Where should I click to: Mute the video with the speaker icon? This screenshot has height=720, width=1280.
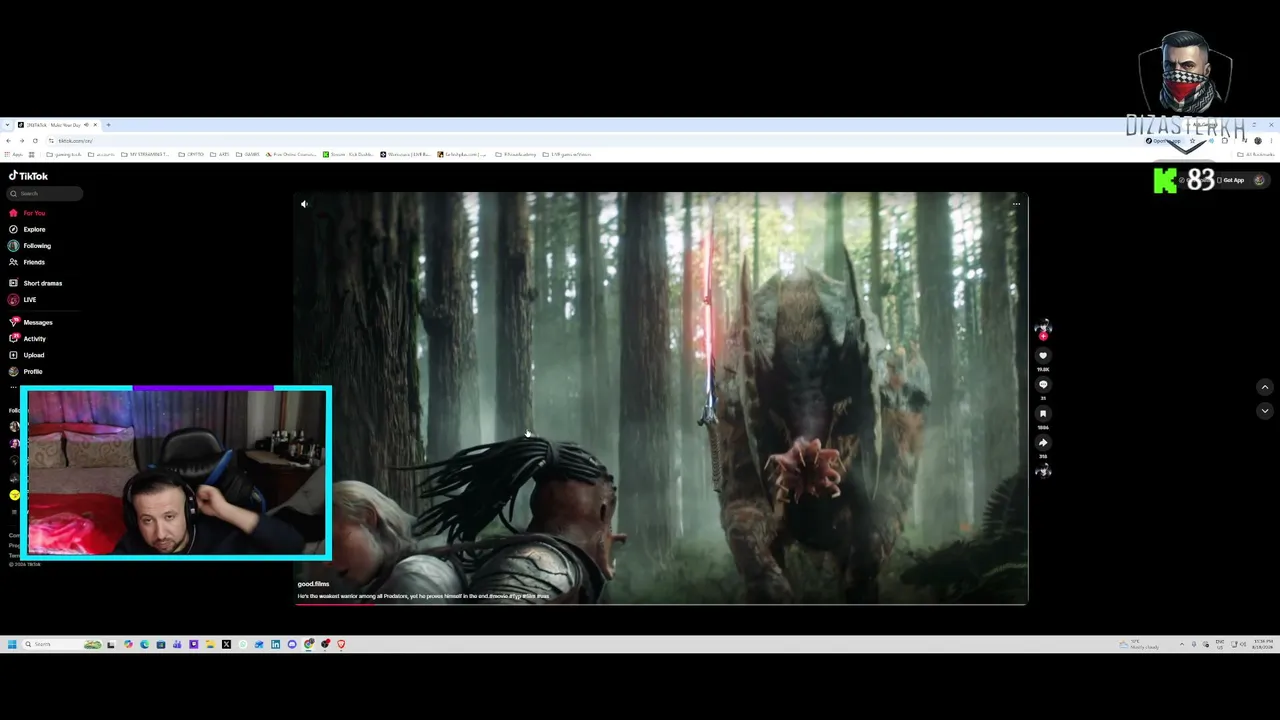pyautogui.click(x=304, y=204)
